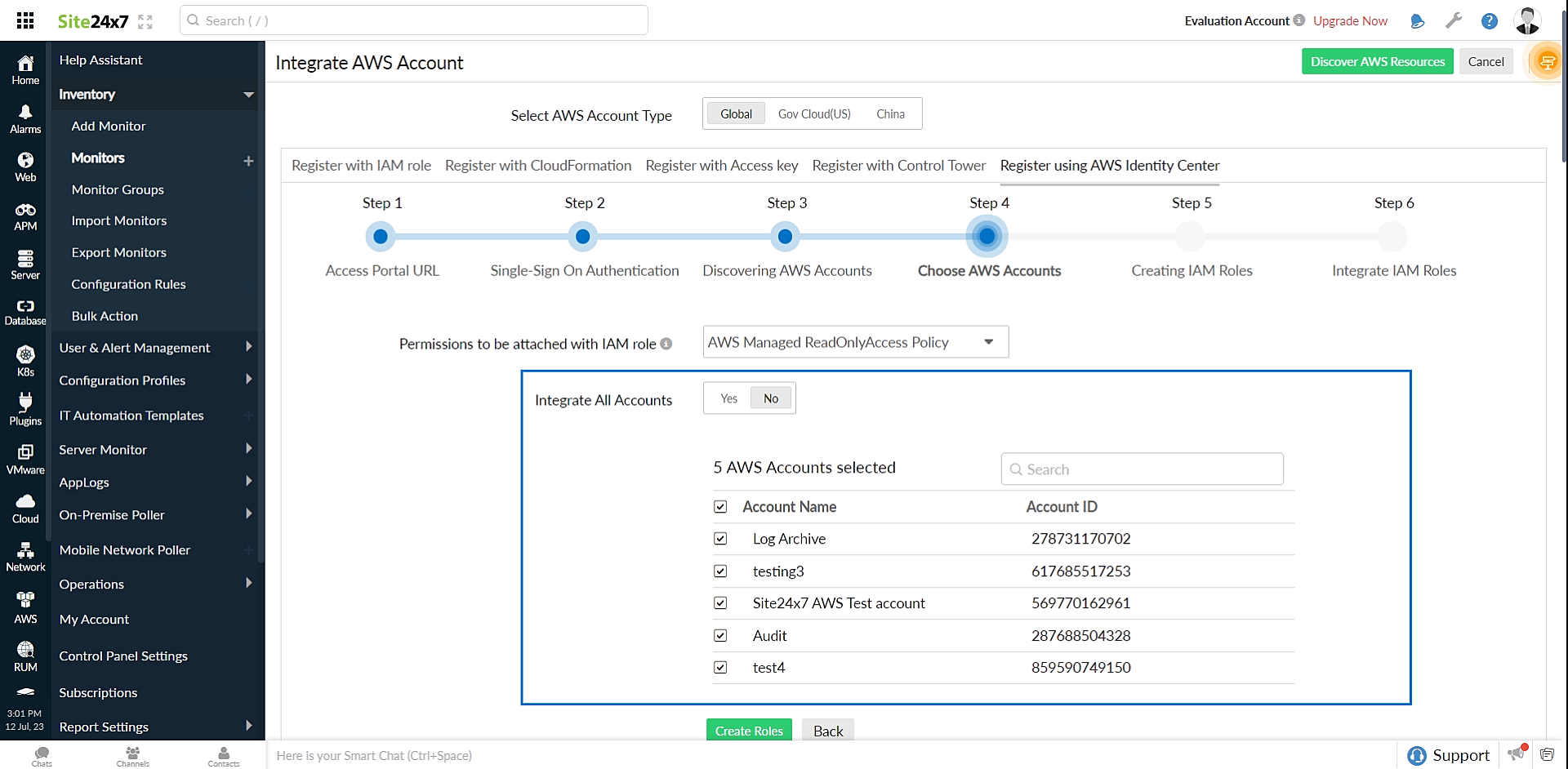This screenshot has width=1568, height=769.
Task: Open RUM icon in left rail
Action: [25, 656]
